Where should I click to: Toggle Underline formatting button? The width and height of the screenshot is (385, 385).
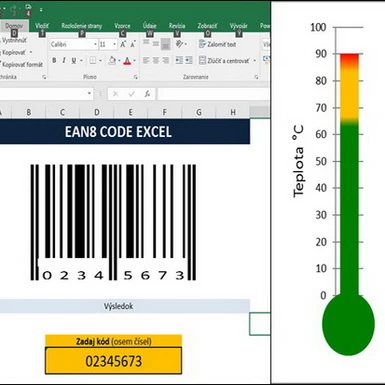click(74, 61)
